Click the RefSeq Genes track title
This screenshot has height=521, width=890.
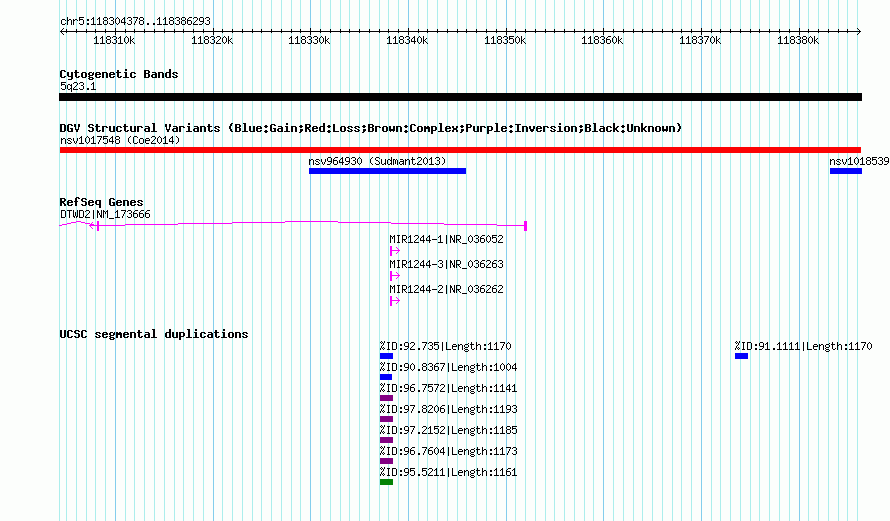click(101, 201)
